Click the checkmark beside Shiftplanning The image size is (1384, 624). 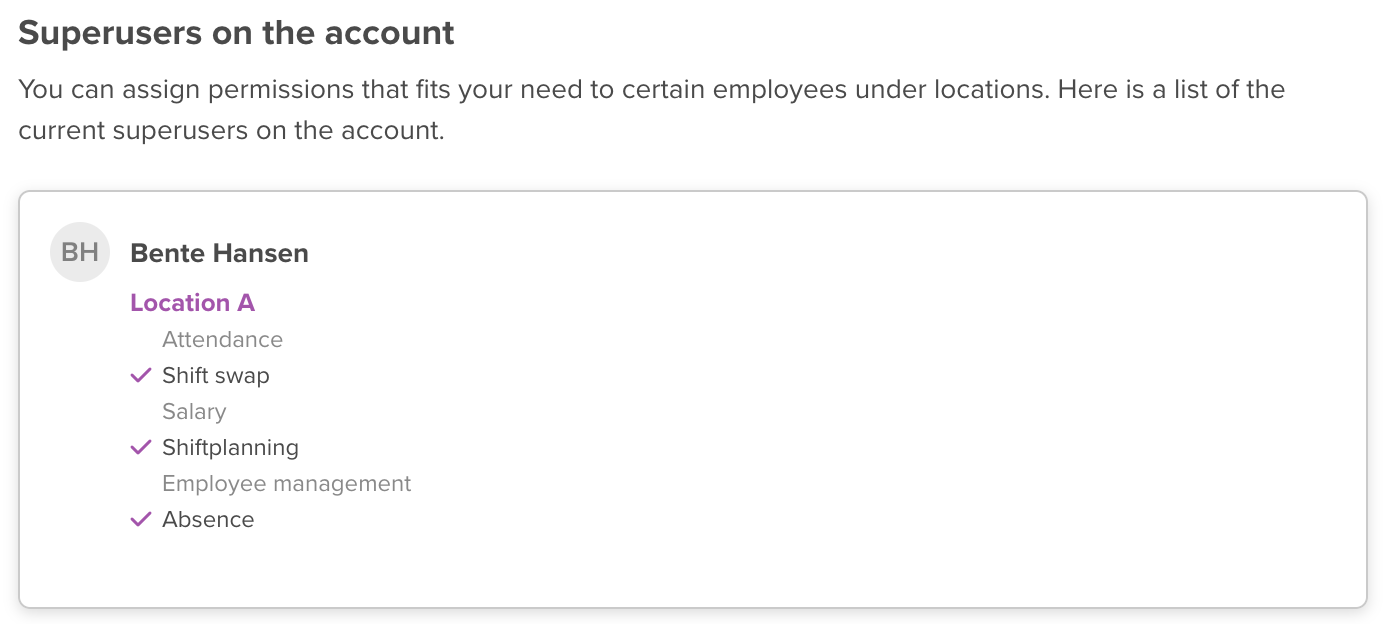point(141,448)
